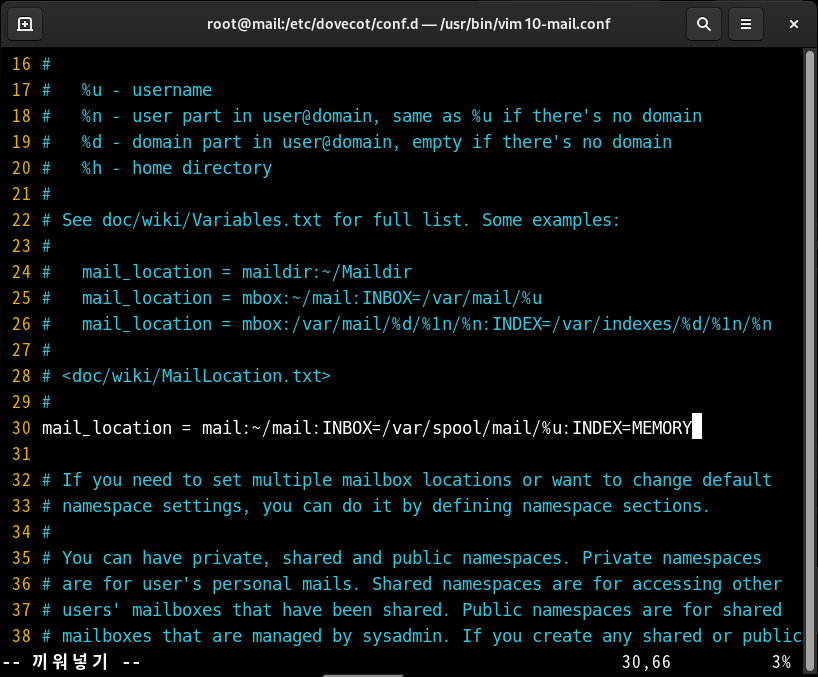Click the window title 'root@mail:/etc/dovecot/conf.d'
The width and height of the screenshot is (818, 677).
coord(312,24)
